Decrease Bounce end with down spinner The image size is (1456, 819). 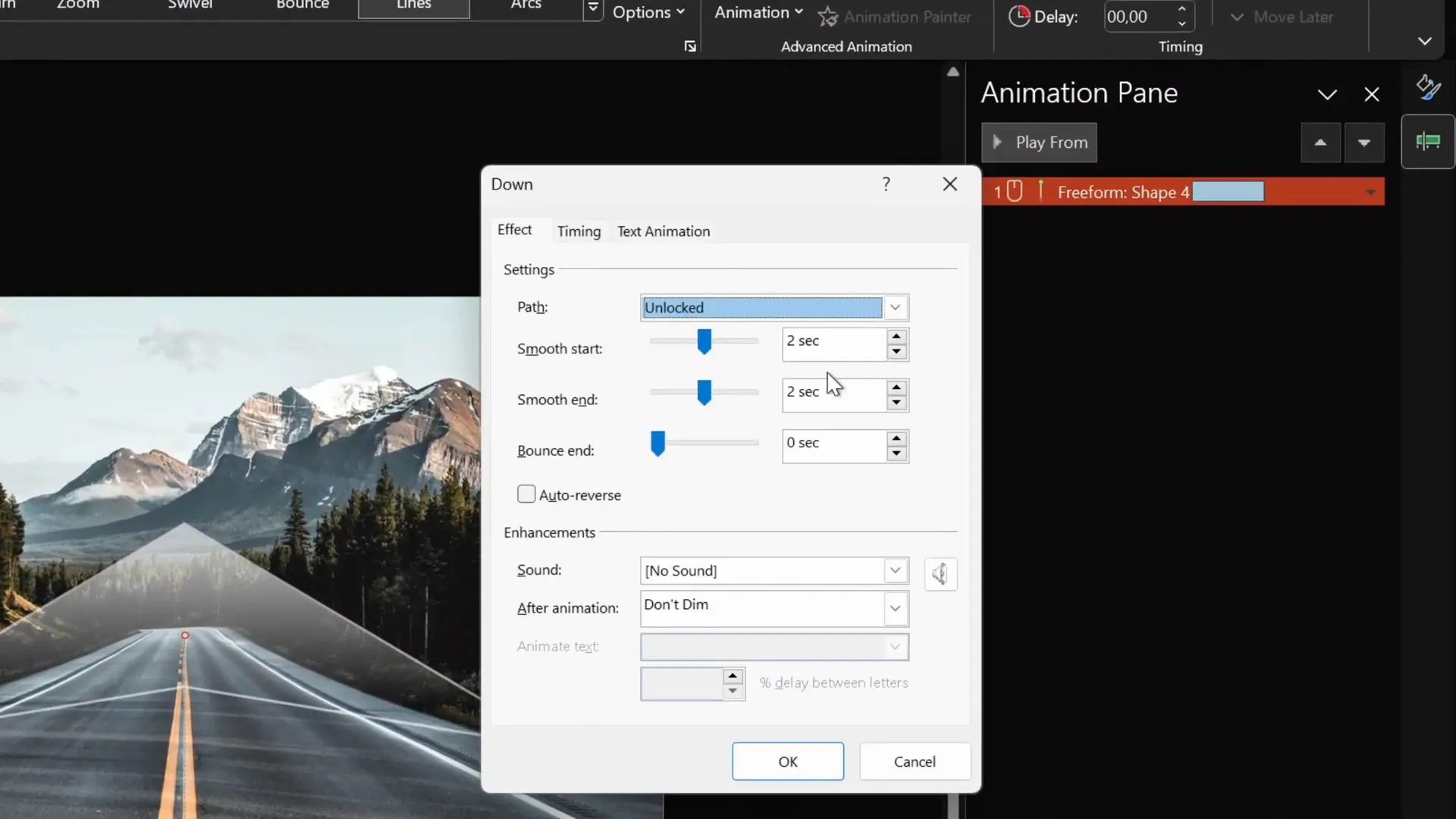pyautogui.click(x=896, y=453)
